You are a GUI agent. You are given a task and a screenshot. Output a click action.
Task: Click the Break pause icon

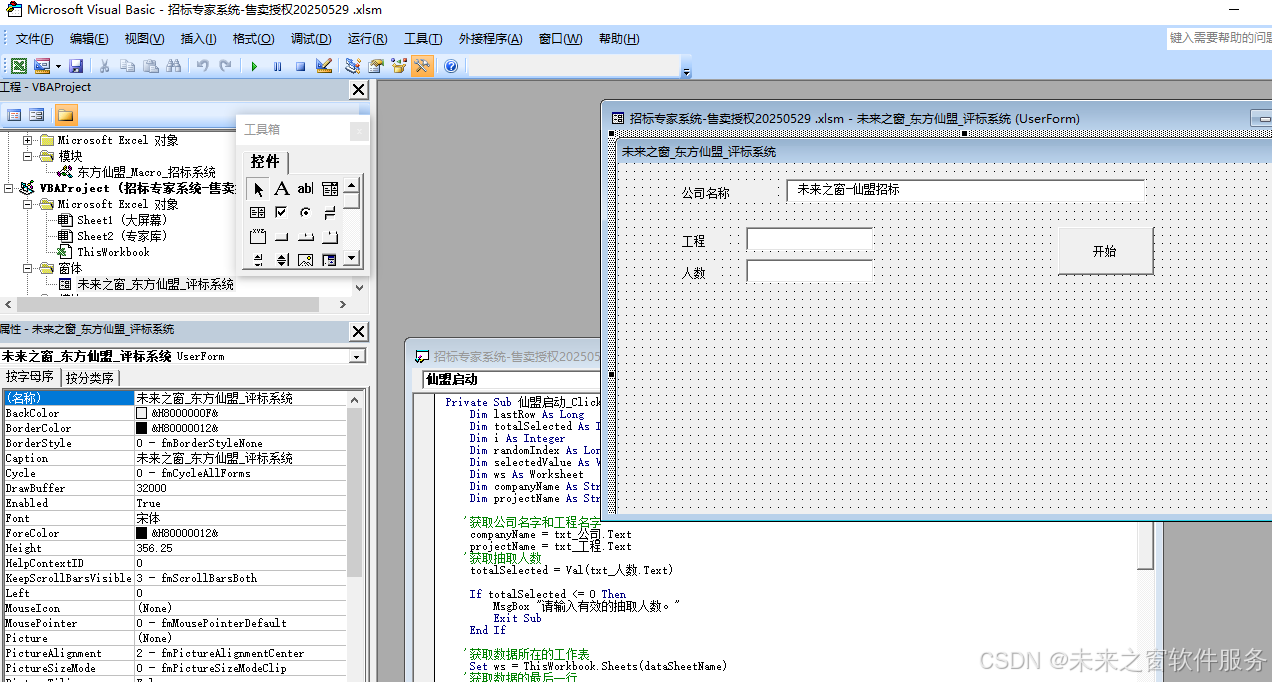tap(277, 66)
